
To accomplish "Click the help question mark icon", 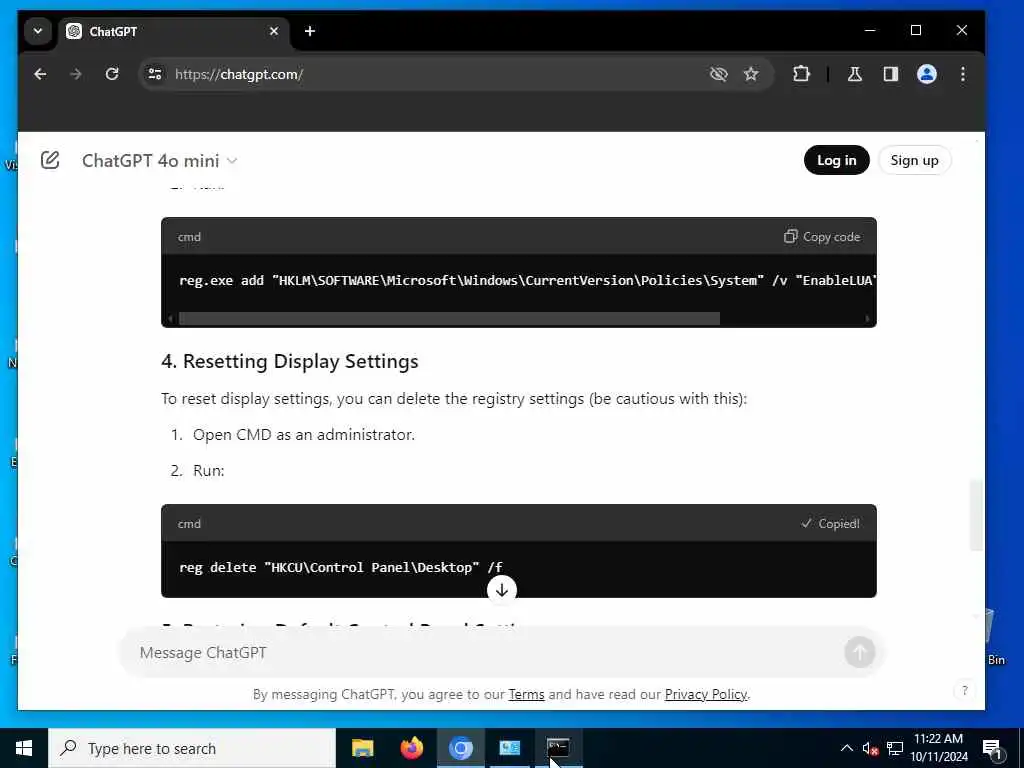I will (x=965, y=690).
